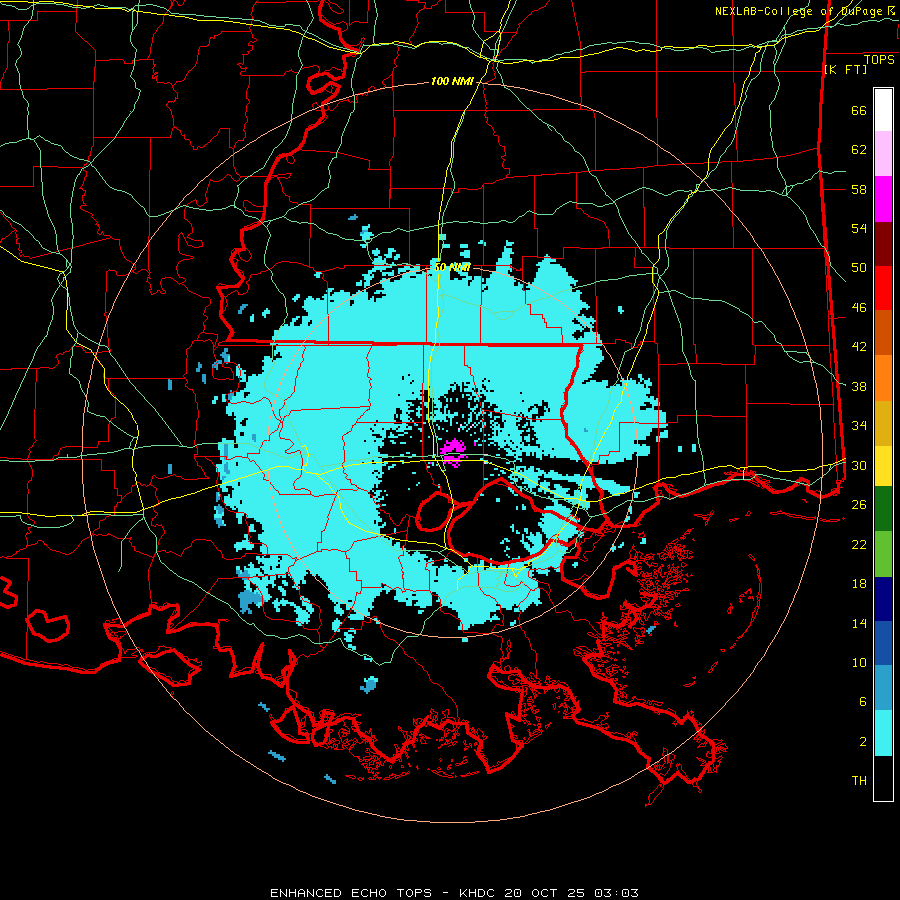Click the '38' legend value
The width and height of the screenshot is (900, 900).
click(859, 386)
